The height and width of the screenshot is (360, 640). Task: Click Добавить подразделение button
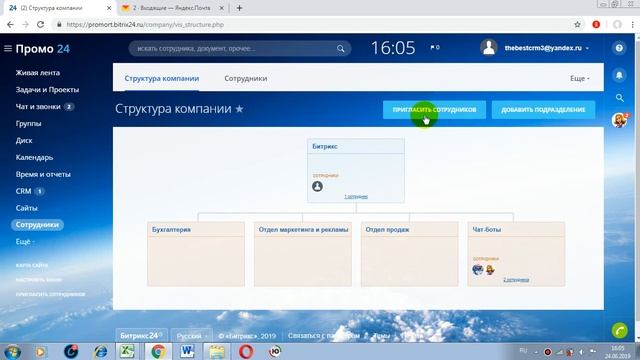tap(543, 109)
